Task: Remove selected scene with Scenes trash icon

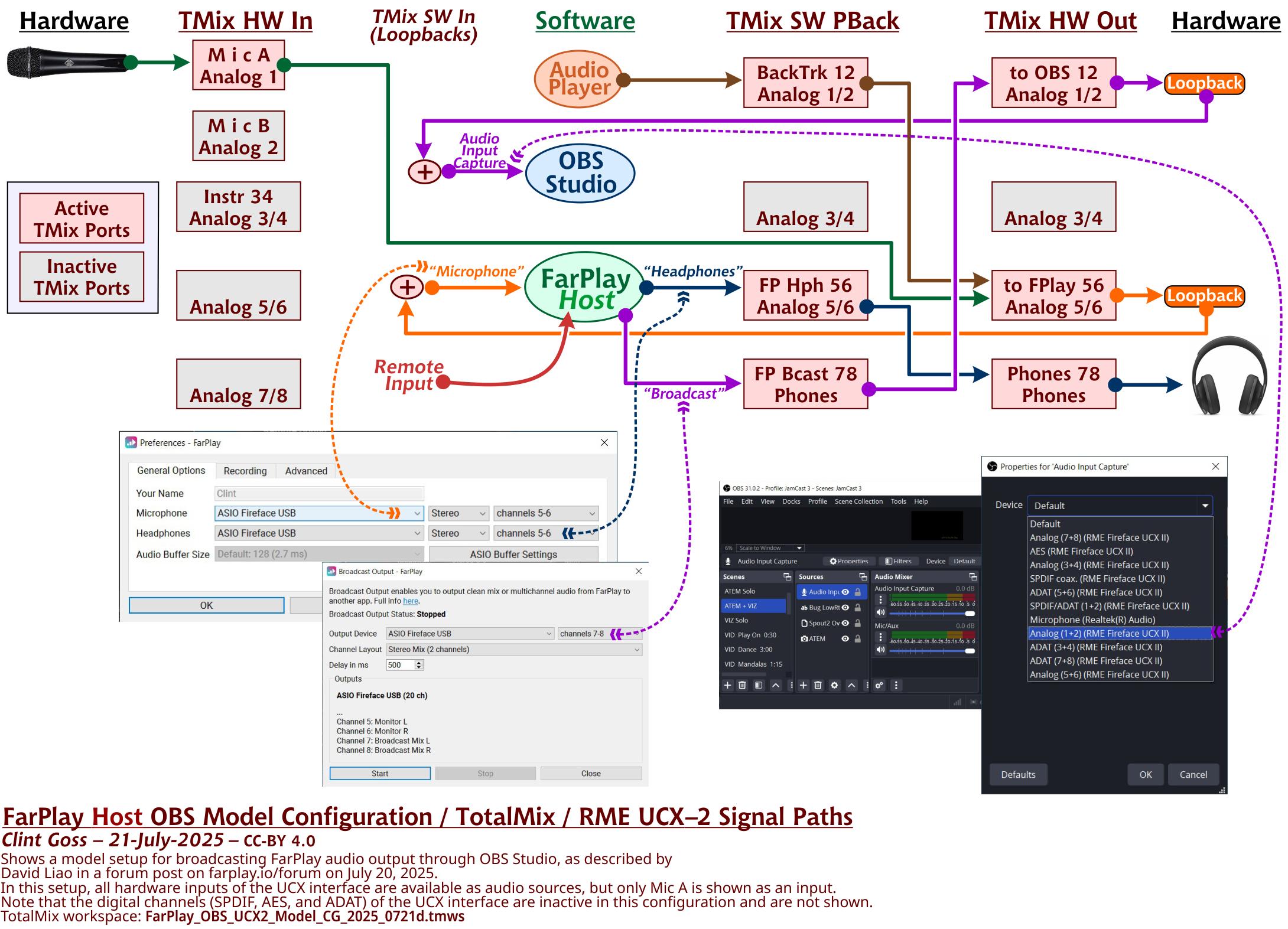Action: coord(743,686)
